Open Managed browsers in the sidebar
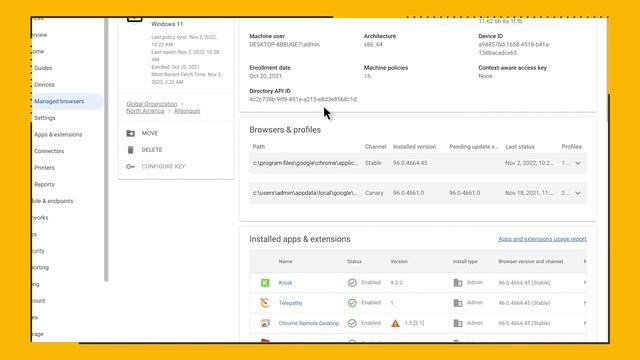This screenshot has width=640, height=360. 59,101
